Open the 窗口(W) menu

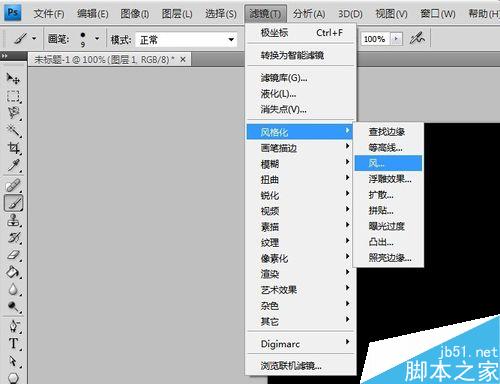(438, 14)
